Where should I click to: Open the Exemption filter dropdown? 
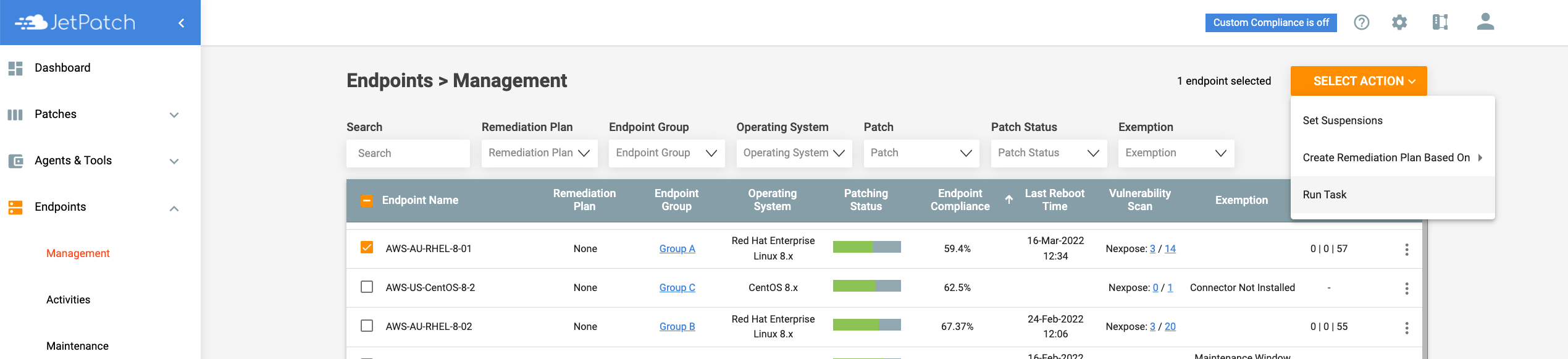pos(1176,153)
